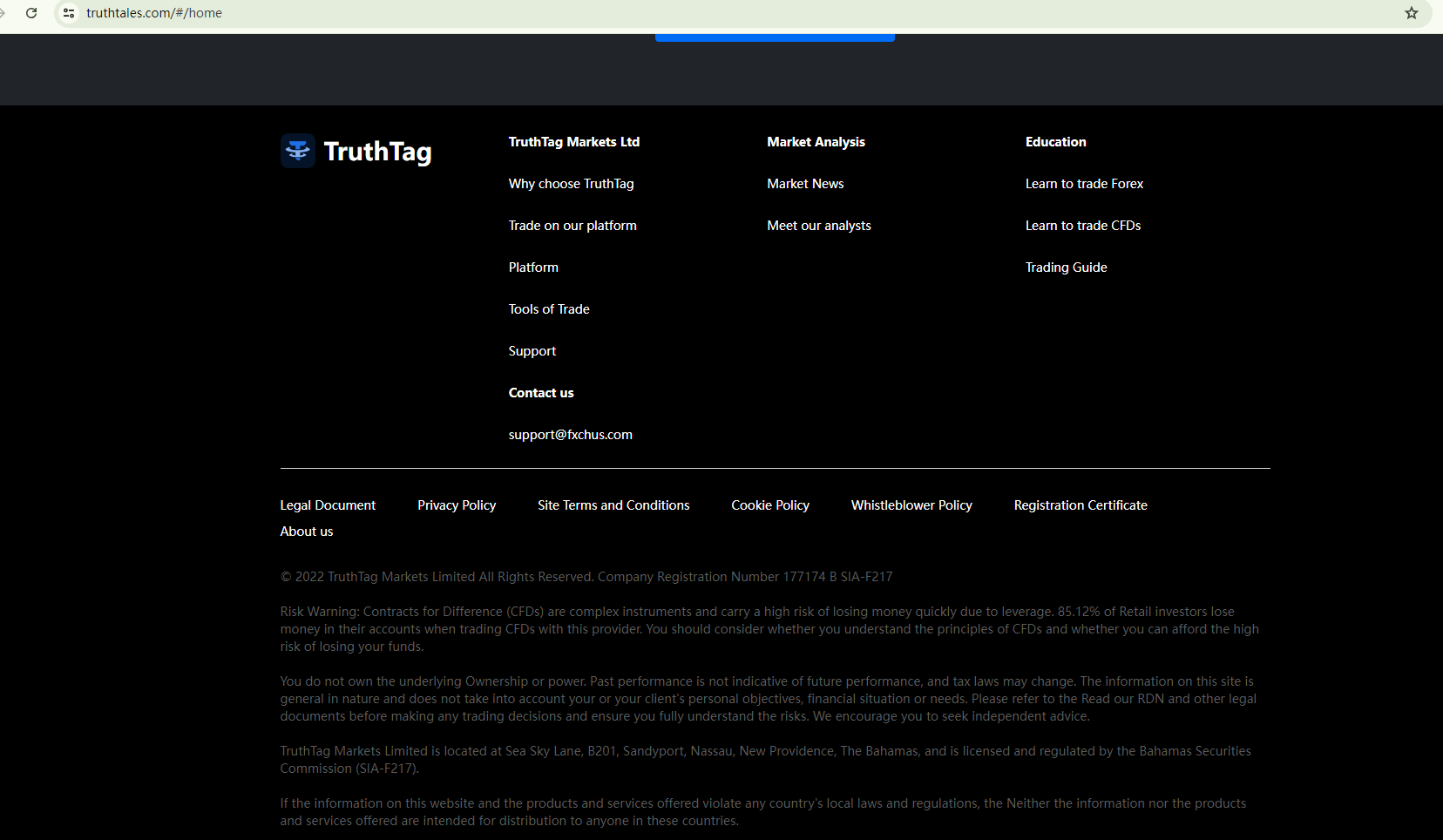This screenshot has width=1443, height=840.
Task: Open the site information icon in address bar
Action: pos(69,13)
